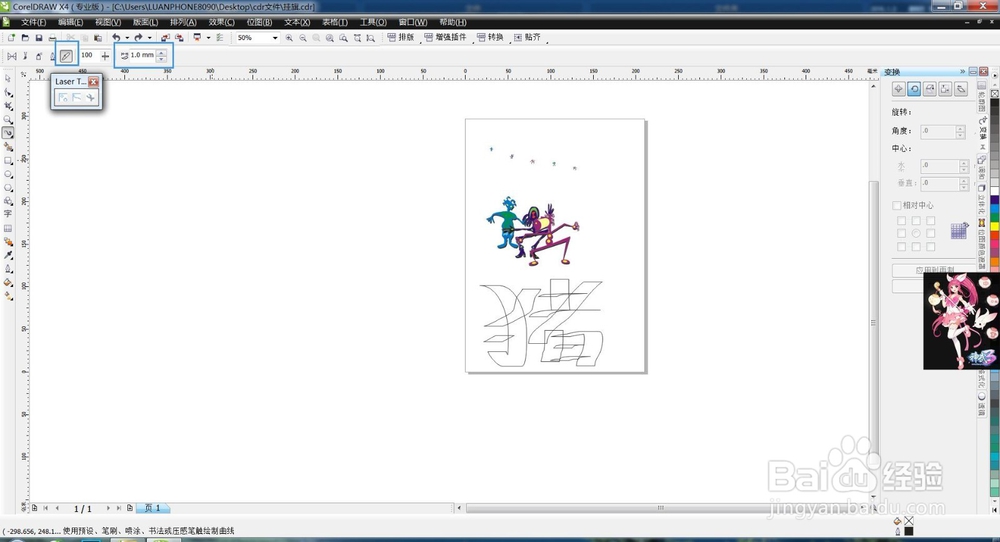Click the Export icon in standard toolbar
Viewport: 1000px width, 542px height.
click(x=179, y=38)
